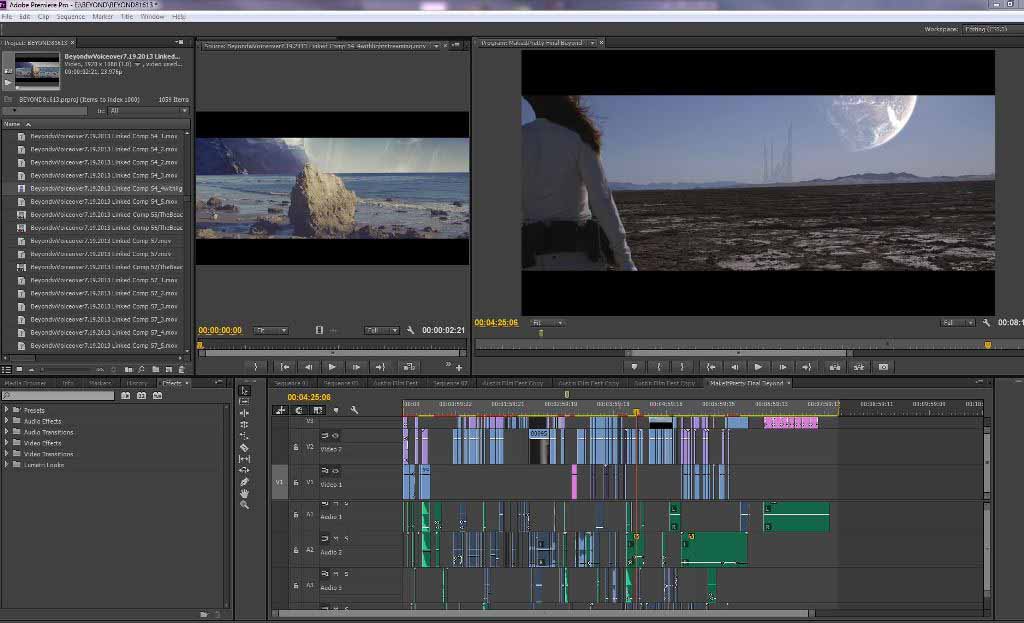The height and width of the screenshot is (623, 1024).
Task: Solo the Audio 3 track
Action: pos(346,573)
